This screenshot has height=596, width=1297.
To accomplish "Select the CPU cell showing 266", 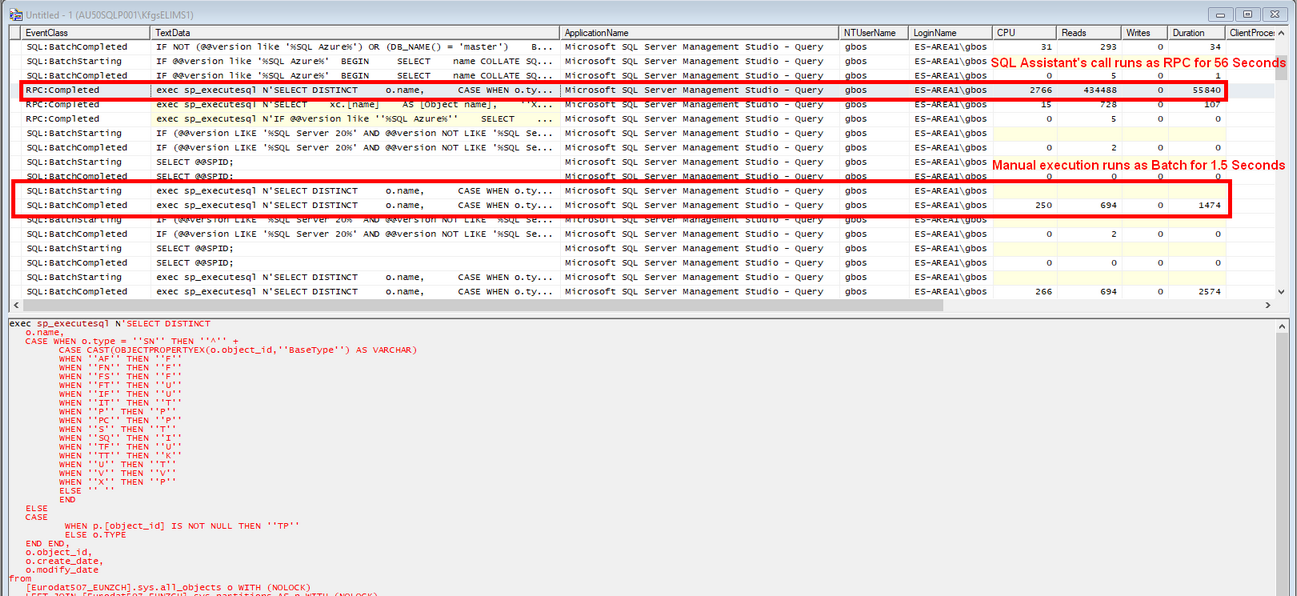I will coord(1024,292).
